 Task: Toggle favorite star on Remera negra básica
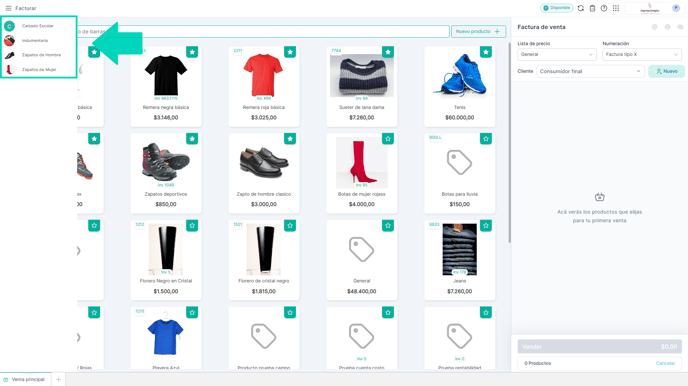(192, 52)
